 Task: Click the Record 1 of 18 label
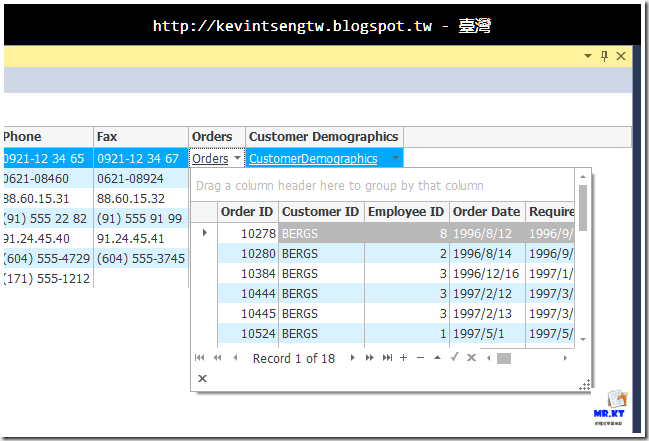[x=294, y=358]
